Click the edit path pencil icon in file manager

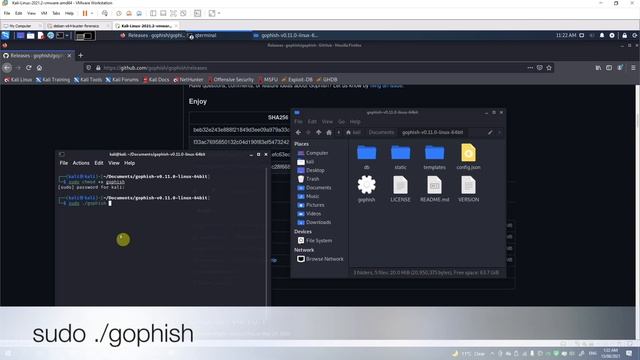[x=490, y=132]
